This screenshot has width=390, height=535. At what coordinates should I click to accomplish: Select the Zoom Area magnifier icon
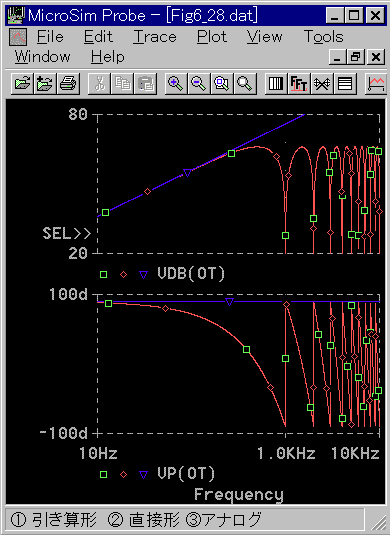click(222, 84)
